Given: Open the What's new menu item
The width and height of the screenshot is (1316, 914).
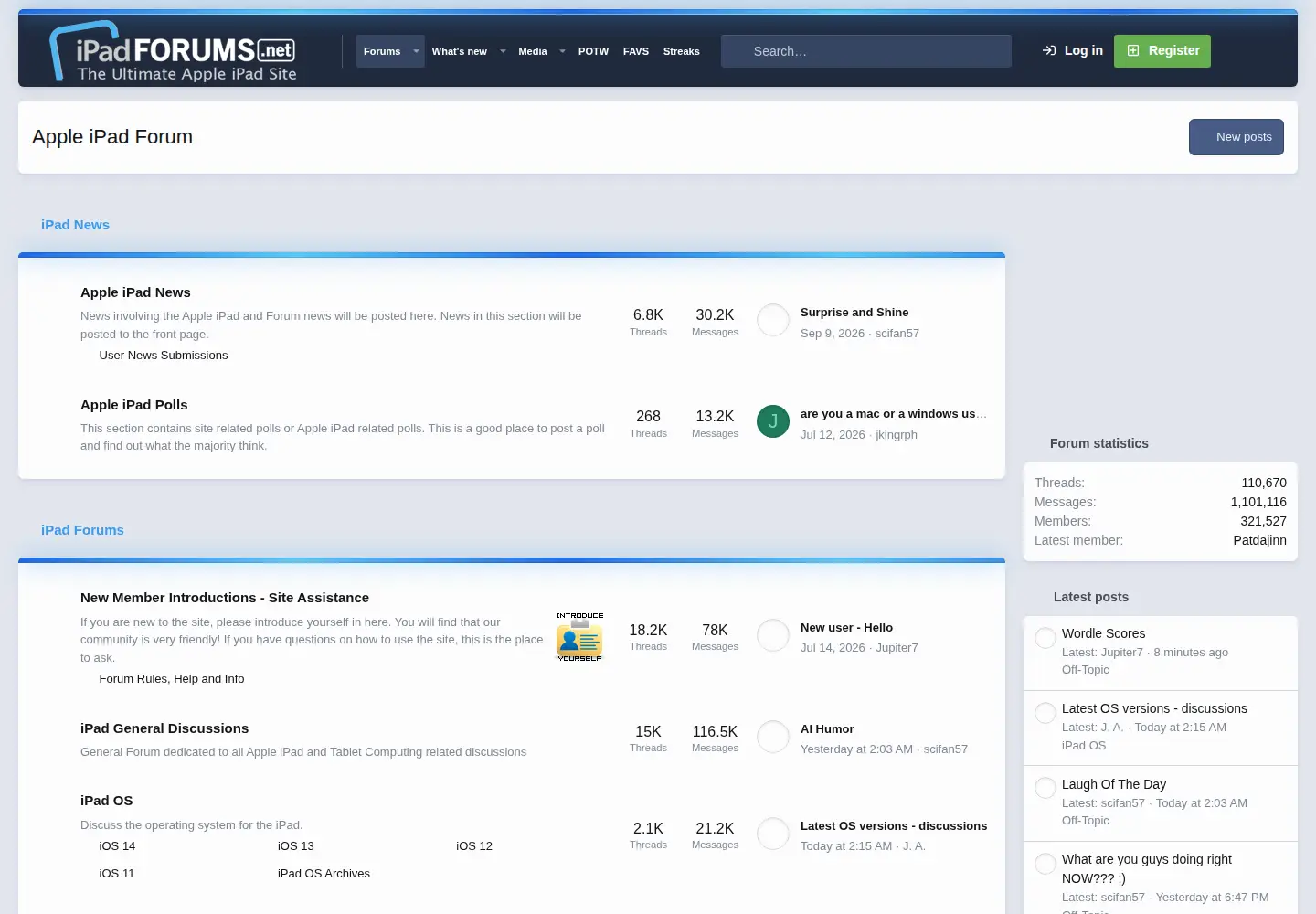Looking at the screenshot, I should (x=459, y=51).
